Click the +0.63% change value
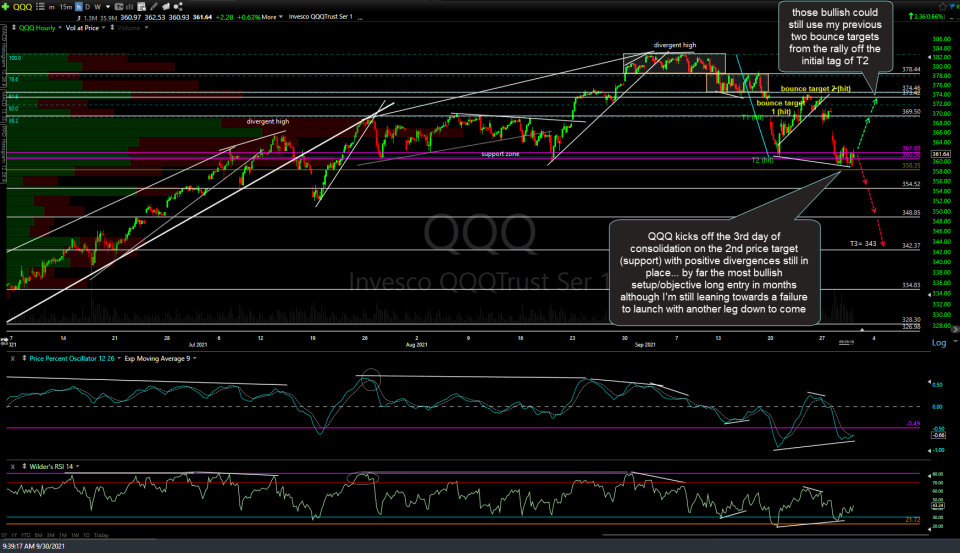Image resolution: width=960 pixels, height=553 pixels. coord(248,17)
